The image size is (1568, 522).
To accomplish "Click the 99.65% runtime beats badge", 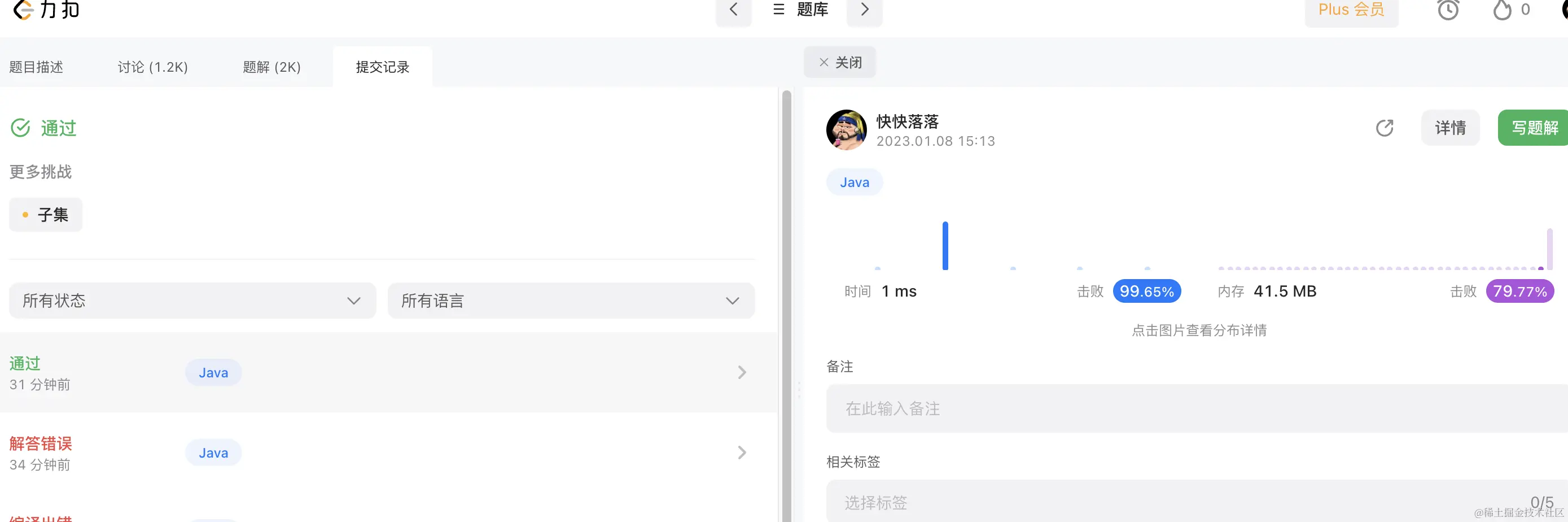I will tap(1147, 291).
